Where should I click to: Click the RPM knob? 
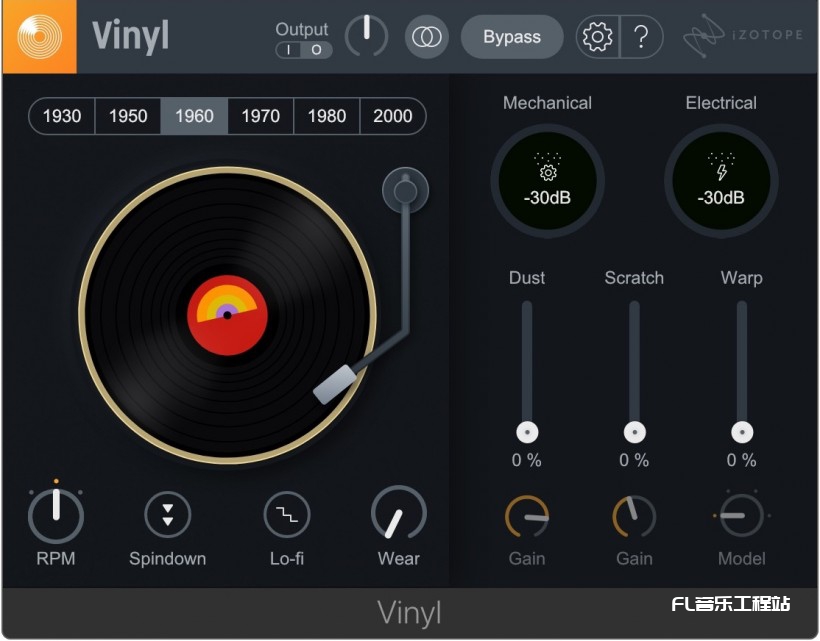[x=56, y=514]
